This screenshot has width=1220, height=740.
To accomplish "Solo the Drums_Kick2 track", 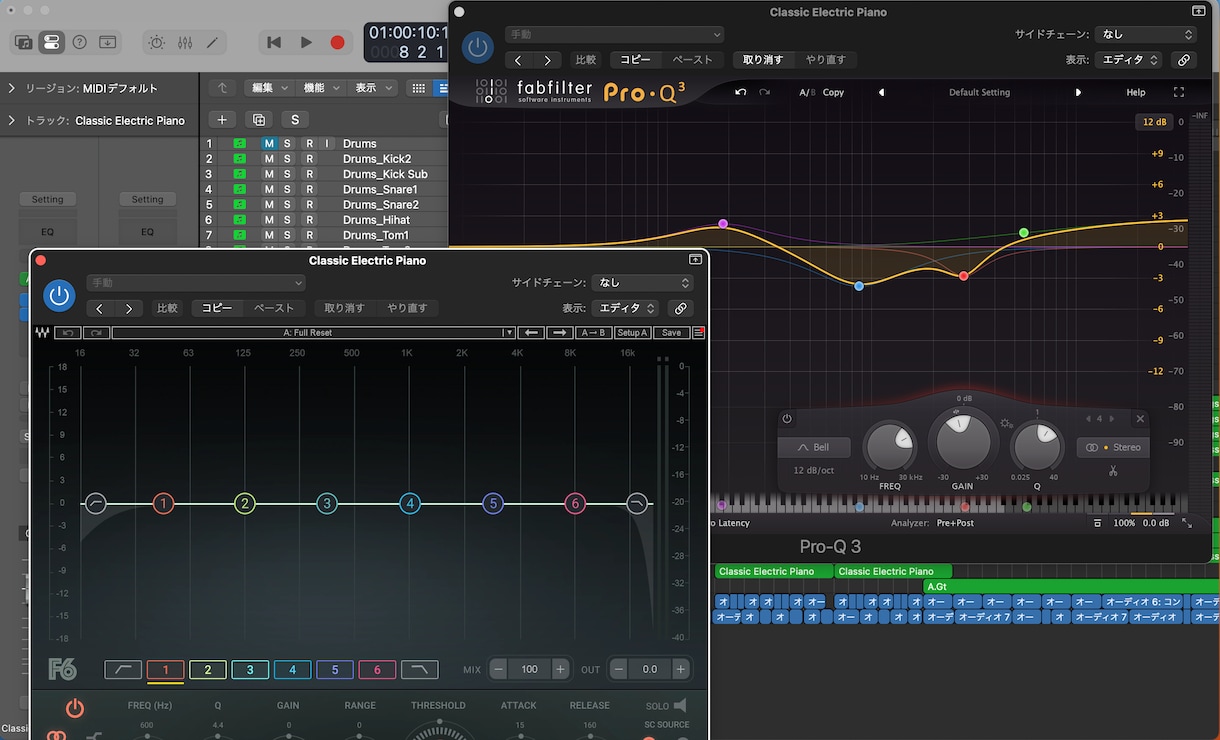I will point(287,159).
